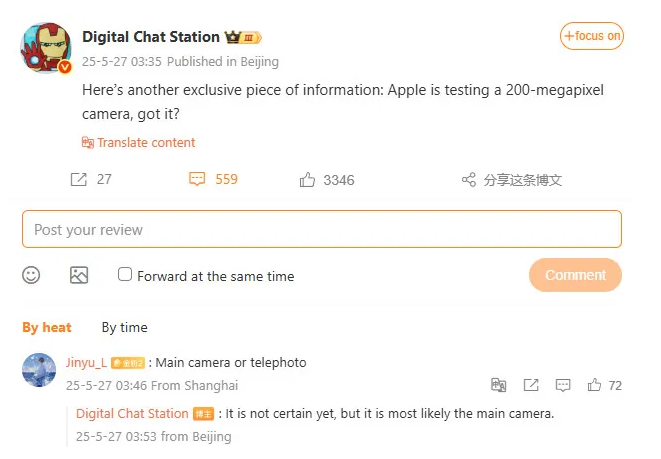Reply to Jinyu_L's comment via speech bubble icon
Image resolution: width=661 pixels, height=459 pixels.
(x=563, y=385)
